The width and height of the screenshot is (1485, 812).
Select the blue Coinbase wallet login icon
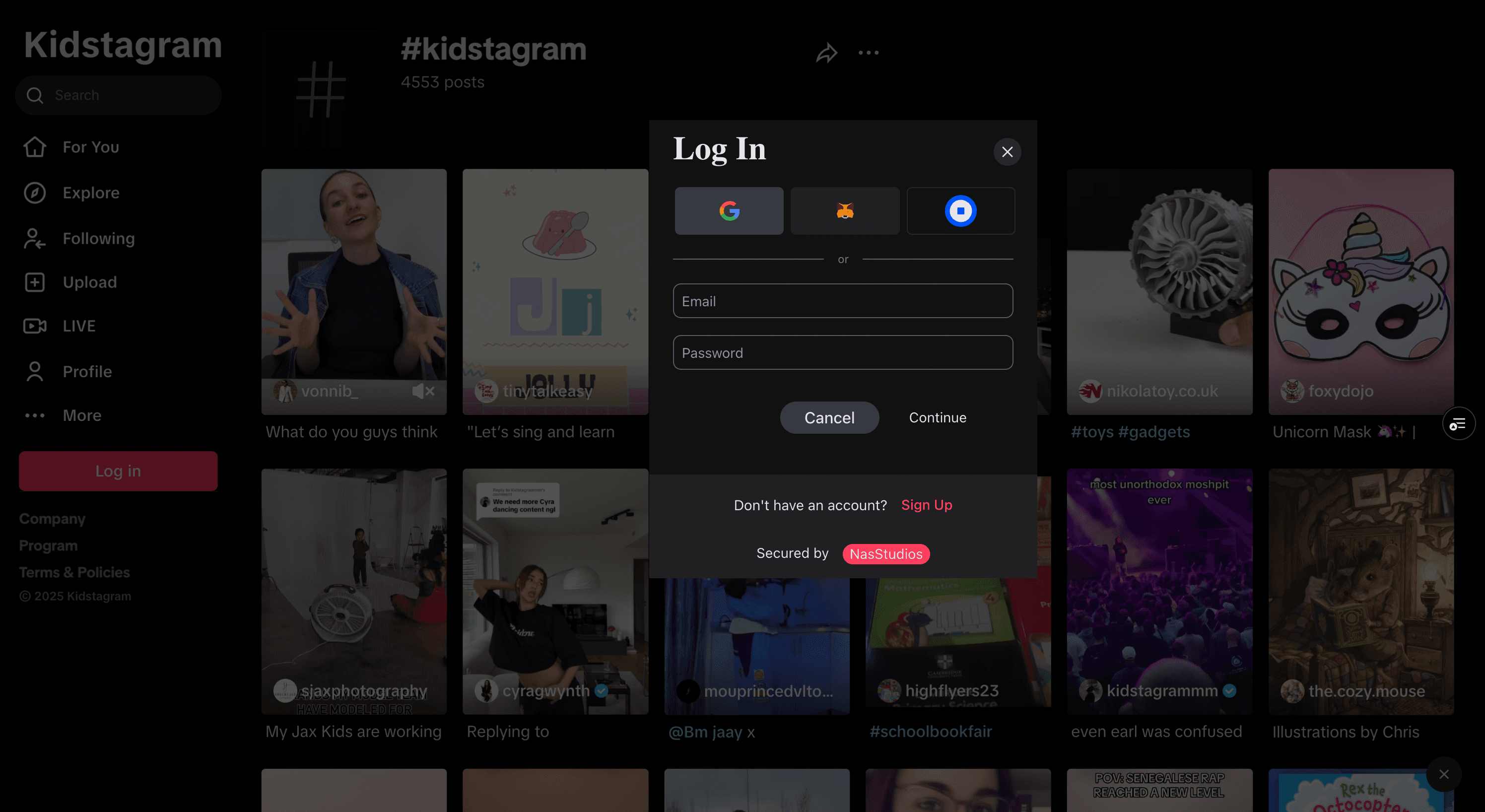[960, 211]
